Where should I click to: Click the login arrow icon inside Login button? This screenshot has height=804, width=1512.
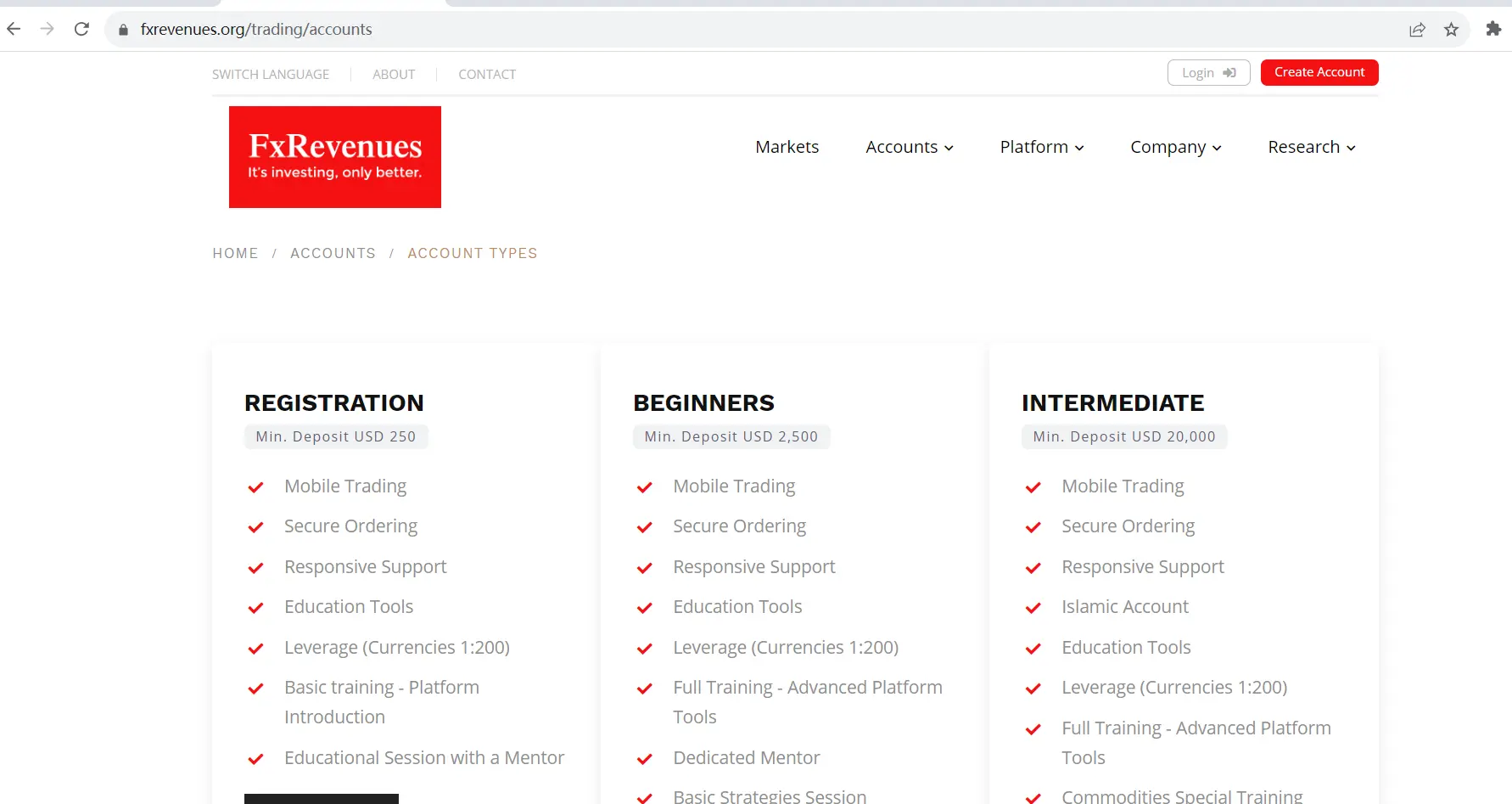pyautogui.click(x=1229, y=72)
